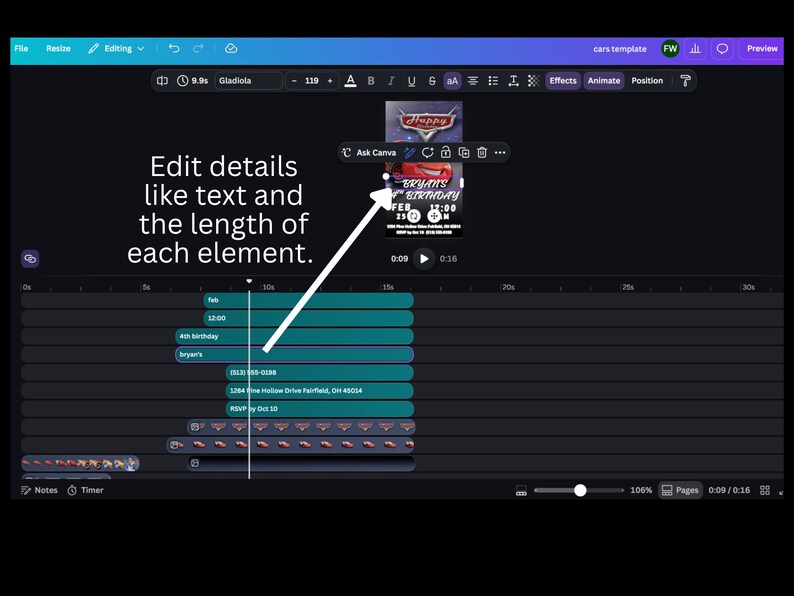Click the magic edit wand icon
The image size is (794, 596).
pos(410,152)
